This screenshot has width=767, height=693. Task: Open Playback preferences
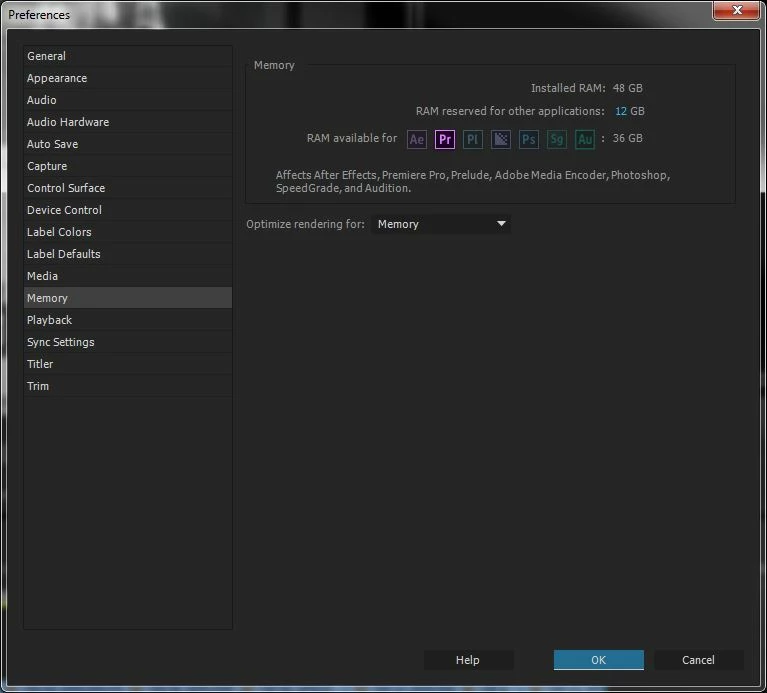point(128,320)
